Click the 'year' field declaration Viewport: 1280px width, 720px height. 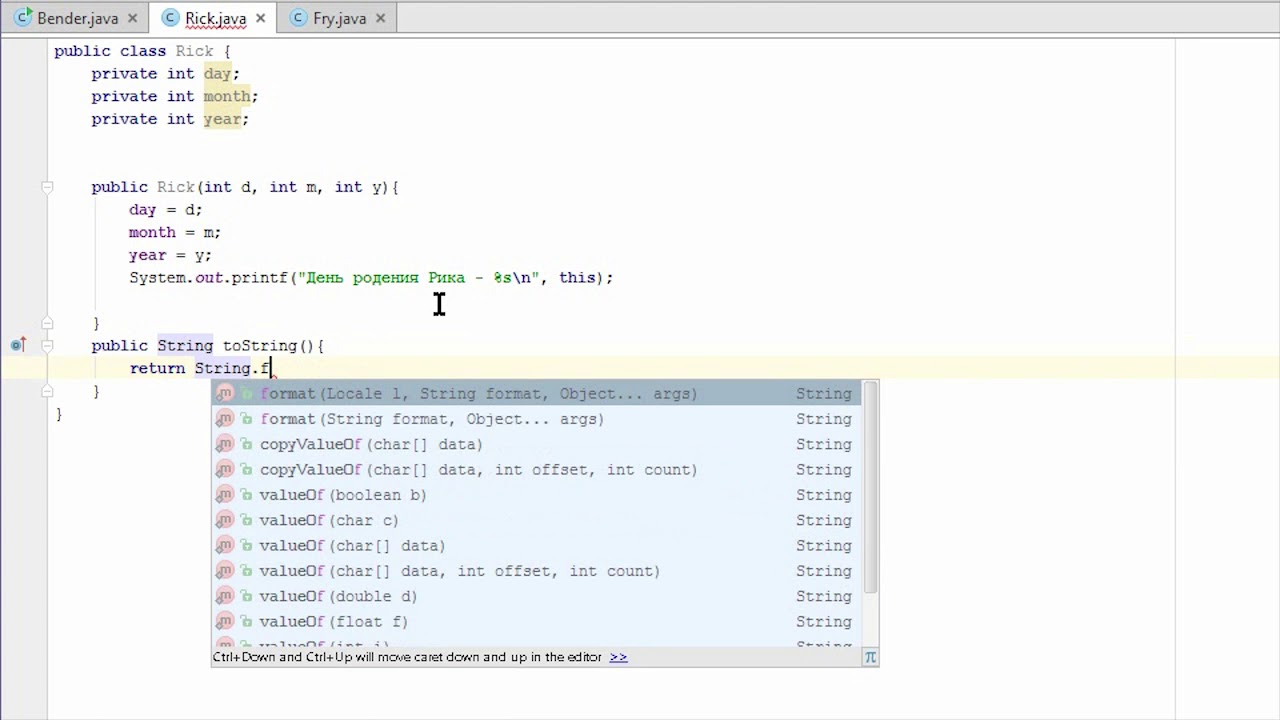pos(222,119)
